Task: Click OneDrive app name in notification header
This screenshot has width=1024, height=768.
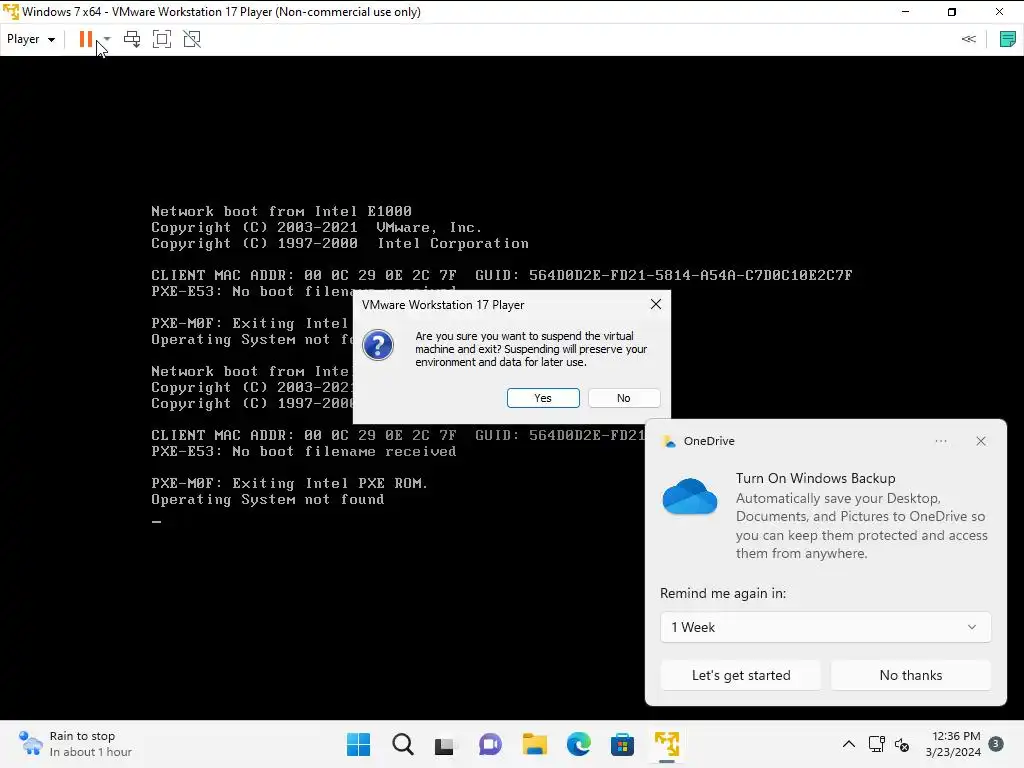Action: tap(709, 441)
